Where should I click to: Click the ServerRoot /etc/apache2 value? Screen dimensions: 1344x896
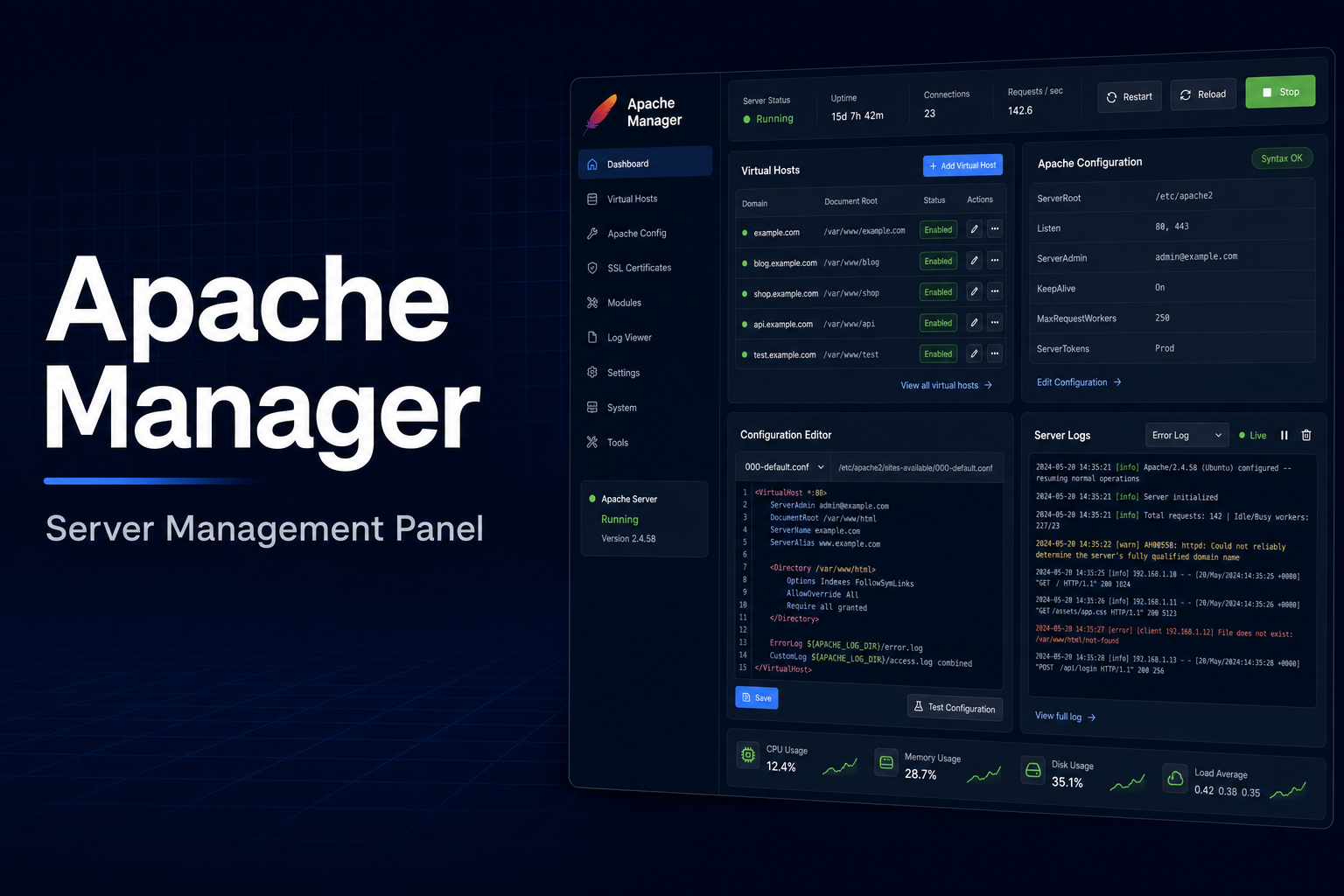pos(1184,196)
